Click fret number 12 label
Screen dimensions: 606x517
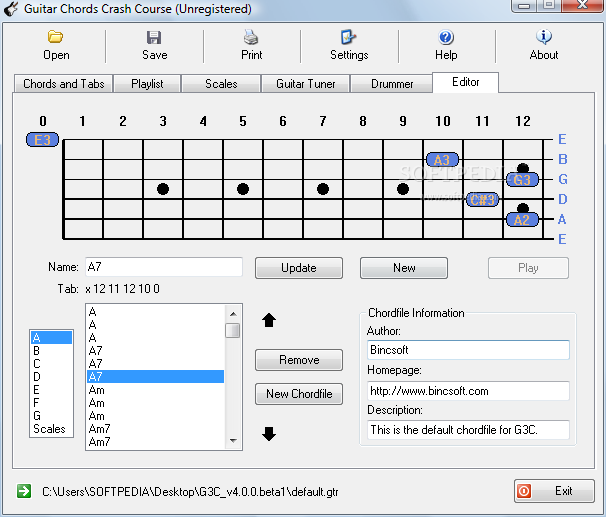pyautogui.click(x=523, y=121)
